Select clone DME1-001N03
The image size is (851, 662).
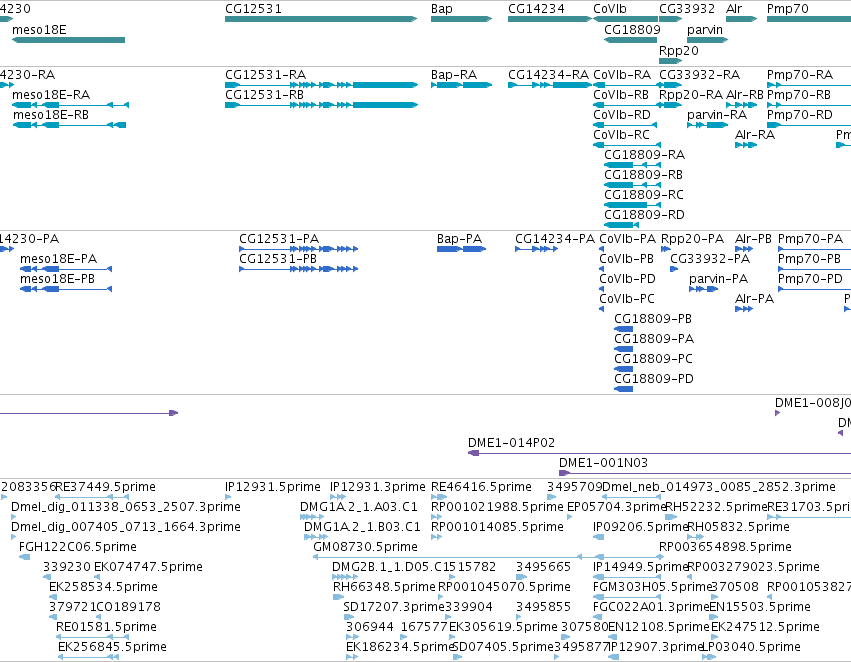click(604, 463)
